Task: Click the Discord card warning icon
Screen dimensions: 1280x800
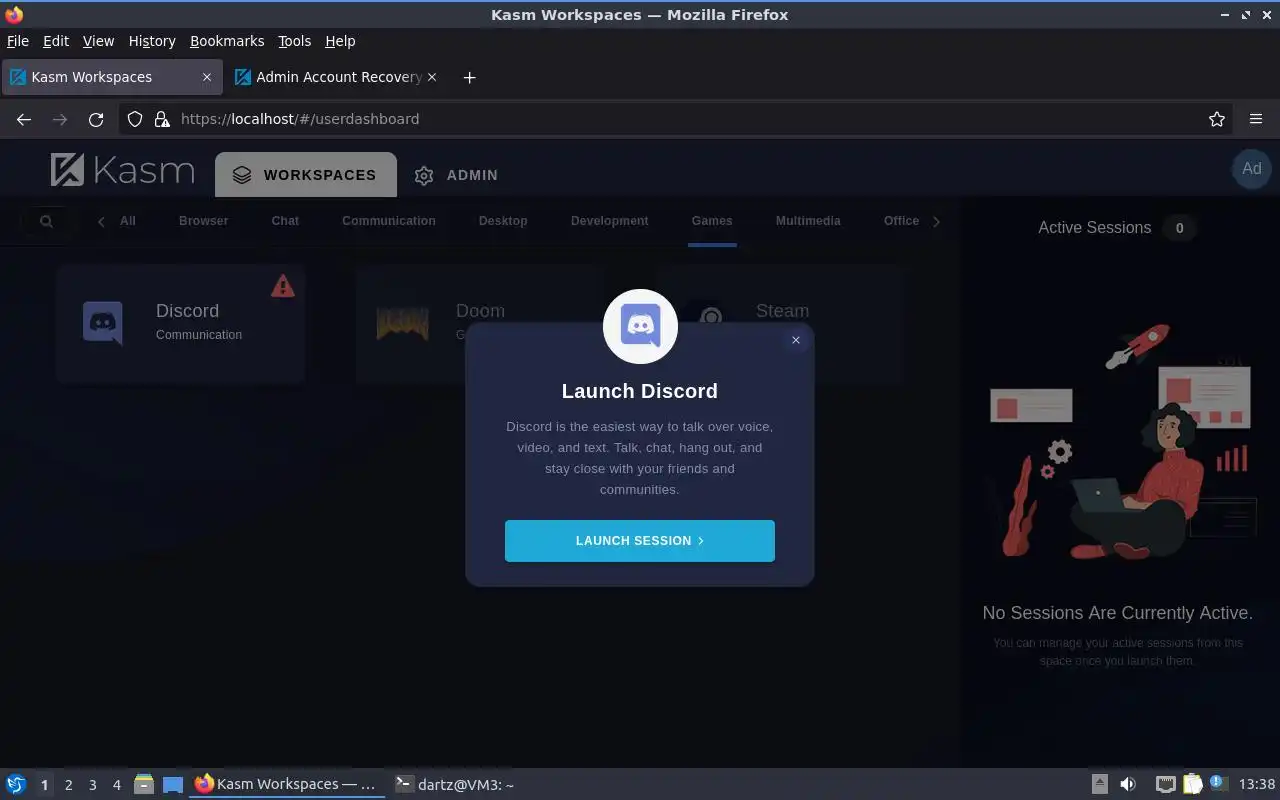Action: 283,286
